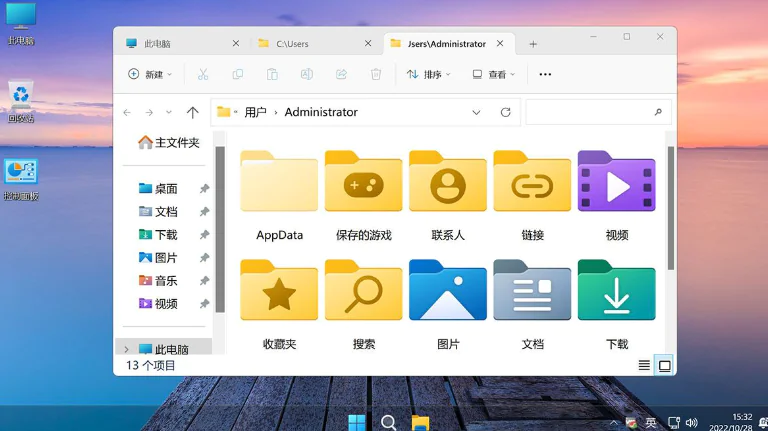Click 用户 in the address breadcrumb
This screenshot has width=768, height=431.
[255, 112]
